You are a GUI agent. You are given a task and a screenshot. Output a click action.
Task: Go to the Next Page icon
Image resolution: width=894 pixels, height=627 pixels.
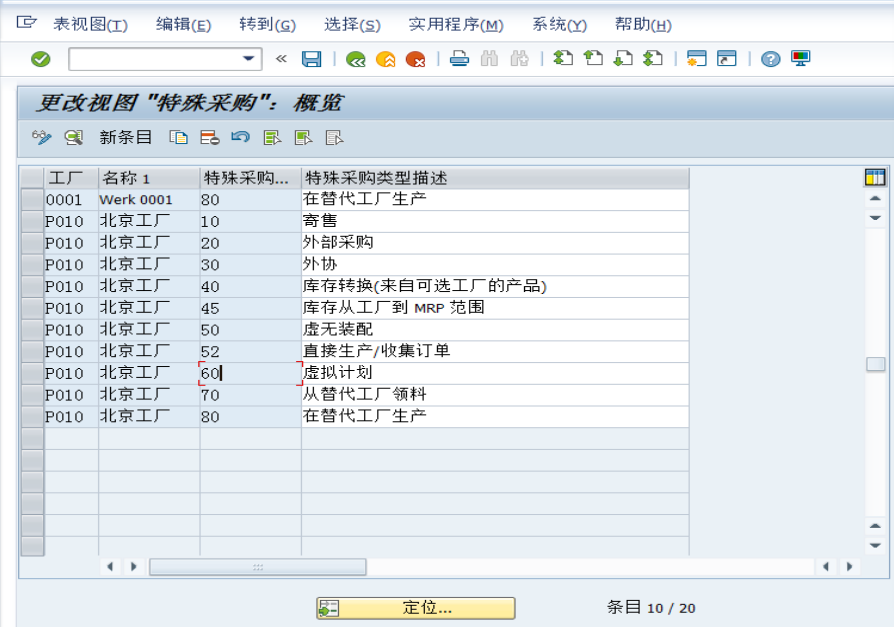[x=623, y=58]
